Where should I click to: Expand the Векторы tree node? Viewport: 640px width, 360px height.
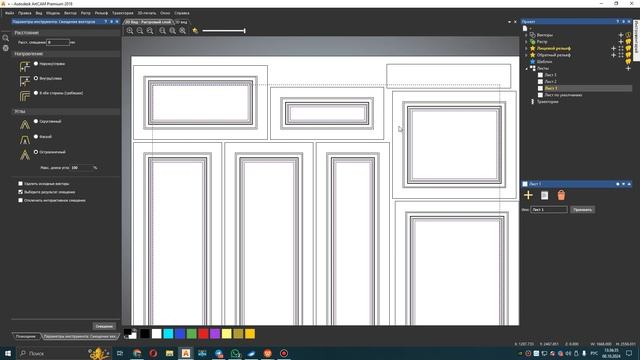[x=526, y=35]
